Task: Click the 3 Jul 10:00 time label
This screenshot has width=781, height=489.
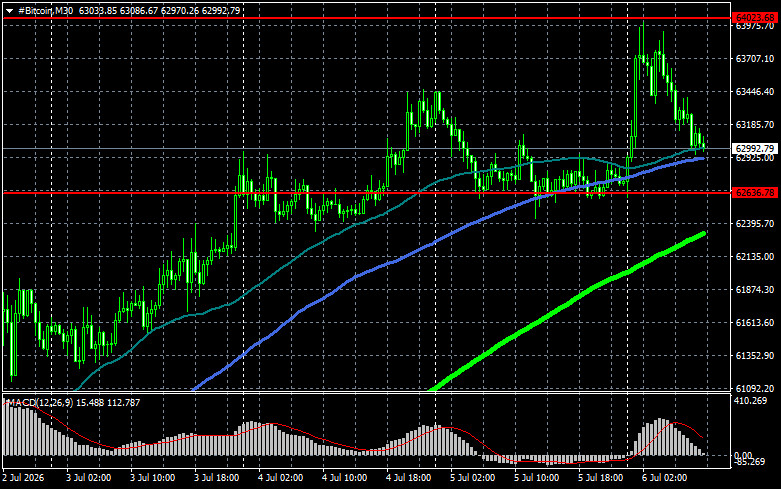Action: coord(152,478)
